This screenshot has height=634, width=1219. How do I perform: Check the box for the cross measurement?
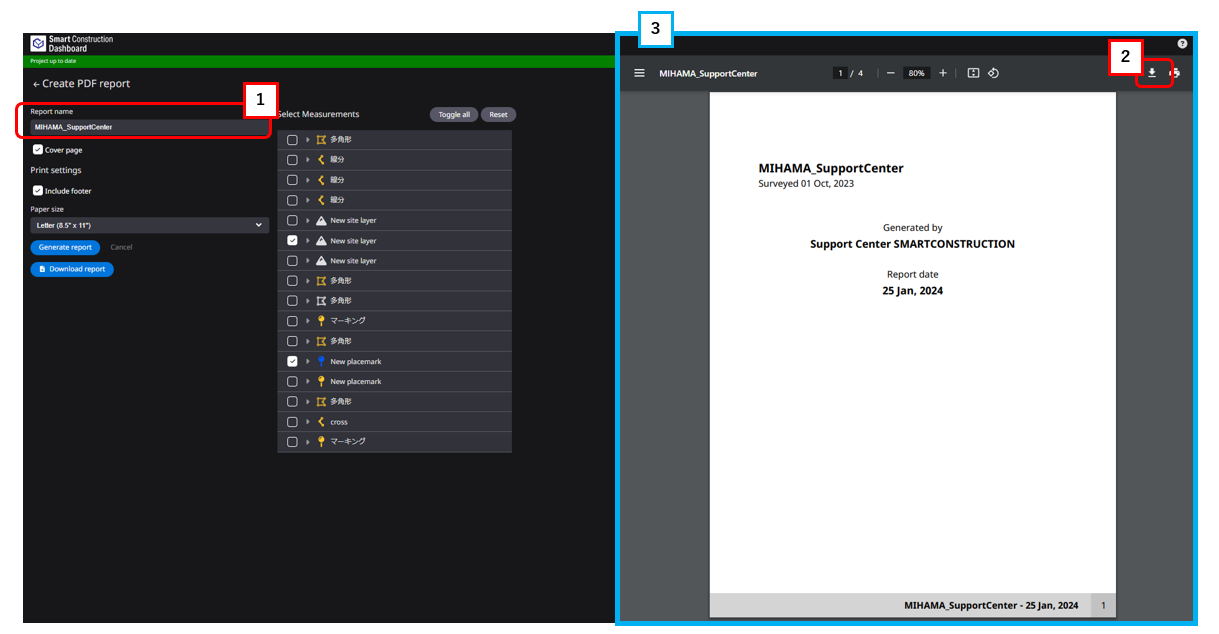pyautogui.click(x=292, y=422)
